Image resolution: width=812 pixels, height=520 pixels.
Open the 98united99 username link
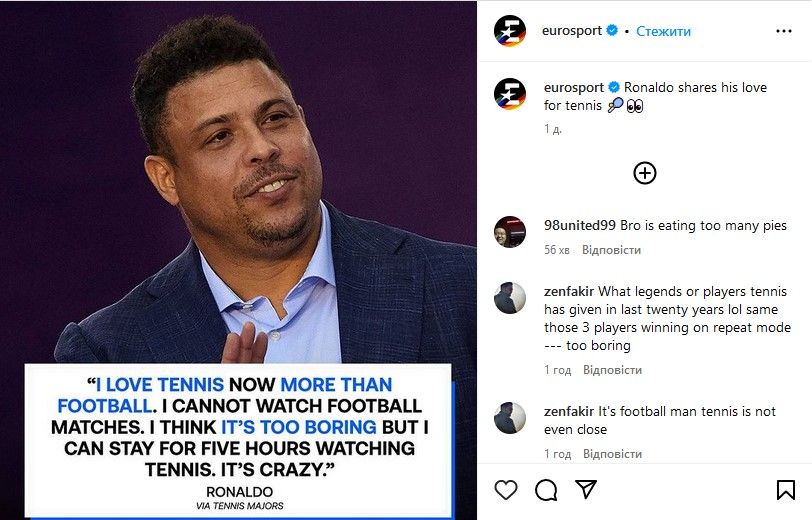pos(580,226)
